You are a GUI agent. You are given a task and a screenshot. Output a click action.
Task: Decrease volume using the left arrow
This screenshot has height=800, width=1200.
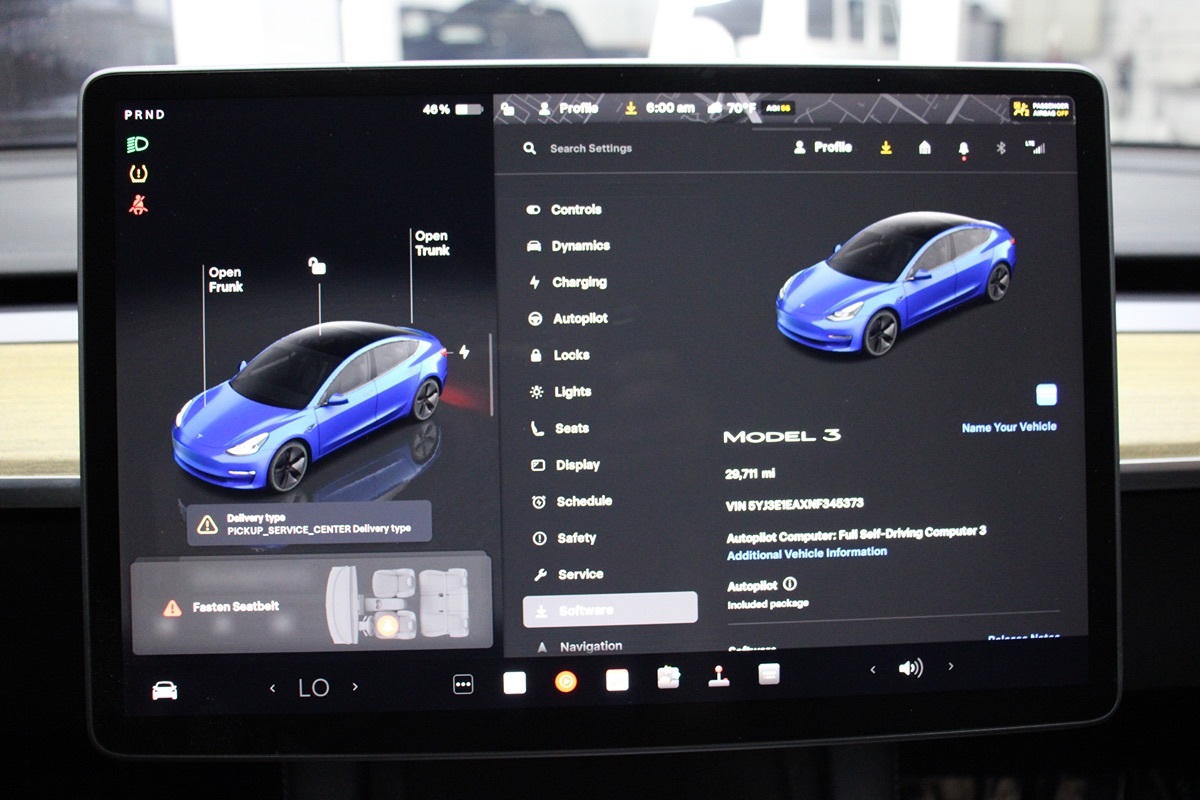click(872, 669)
